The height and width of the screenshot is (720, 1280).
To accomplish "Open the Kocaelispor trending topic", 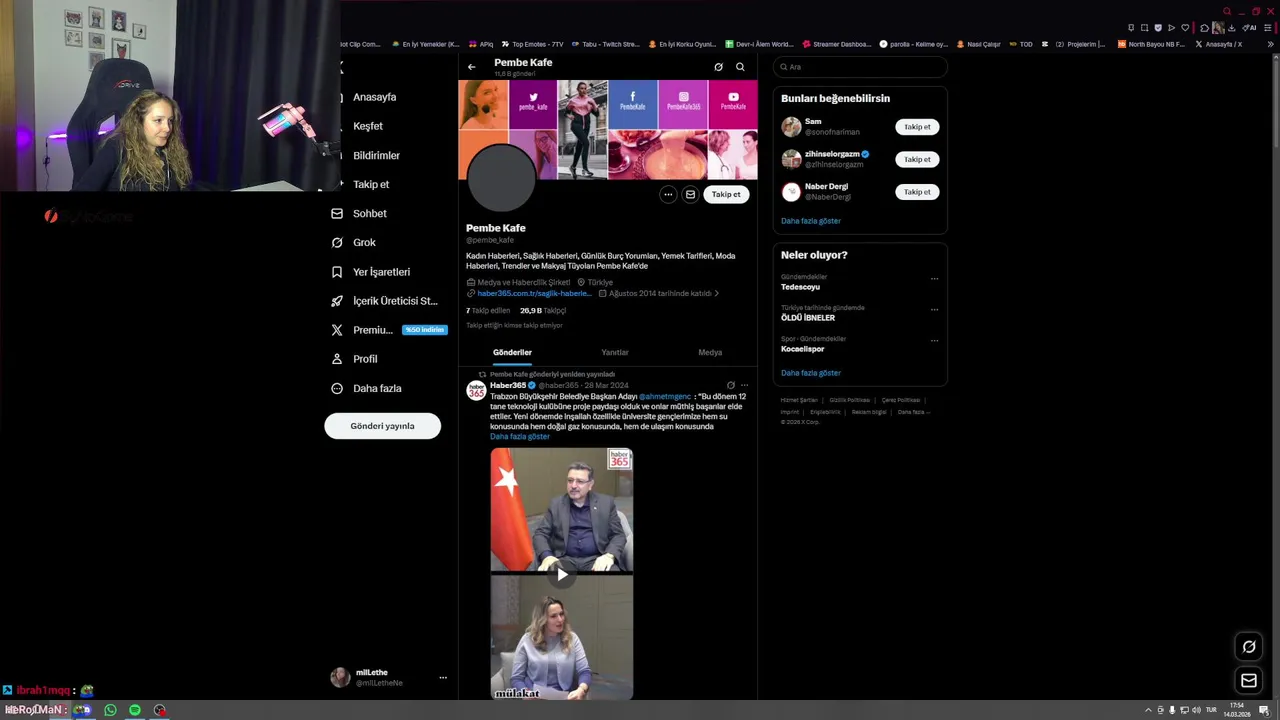I will [803, 349].
